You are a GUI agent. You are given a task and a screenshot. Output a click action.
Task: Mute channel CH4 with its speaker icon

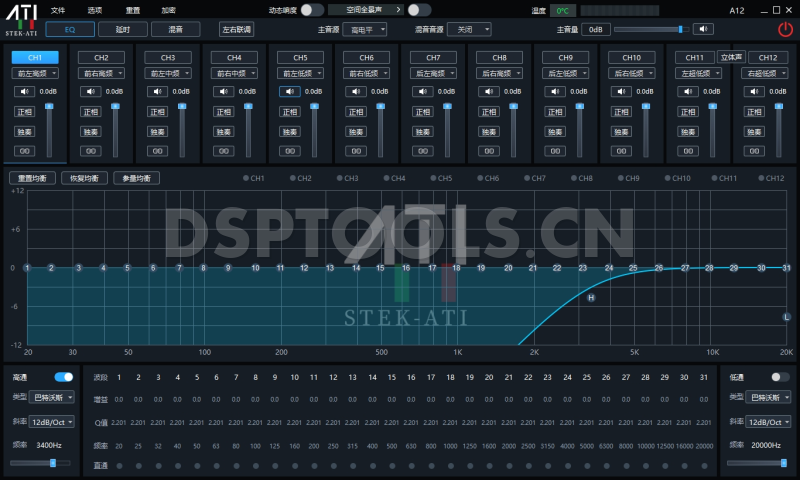(x=223, y=91)
